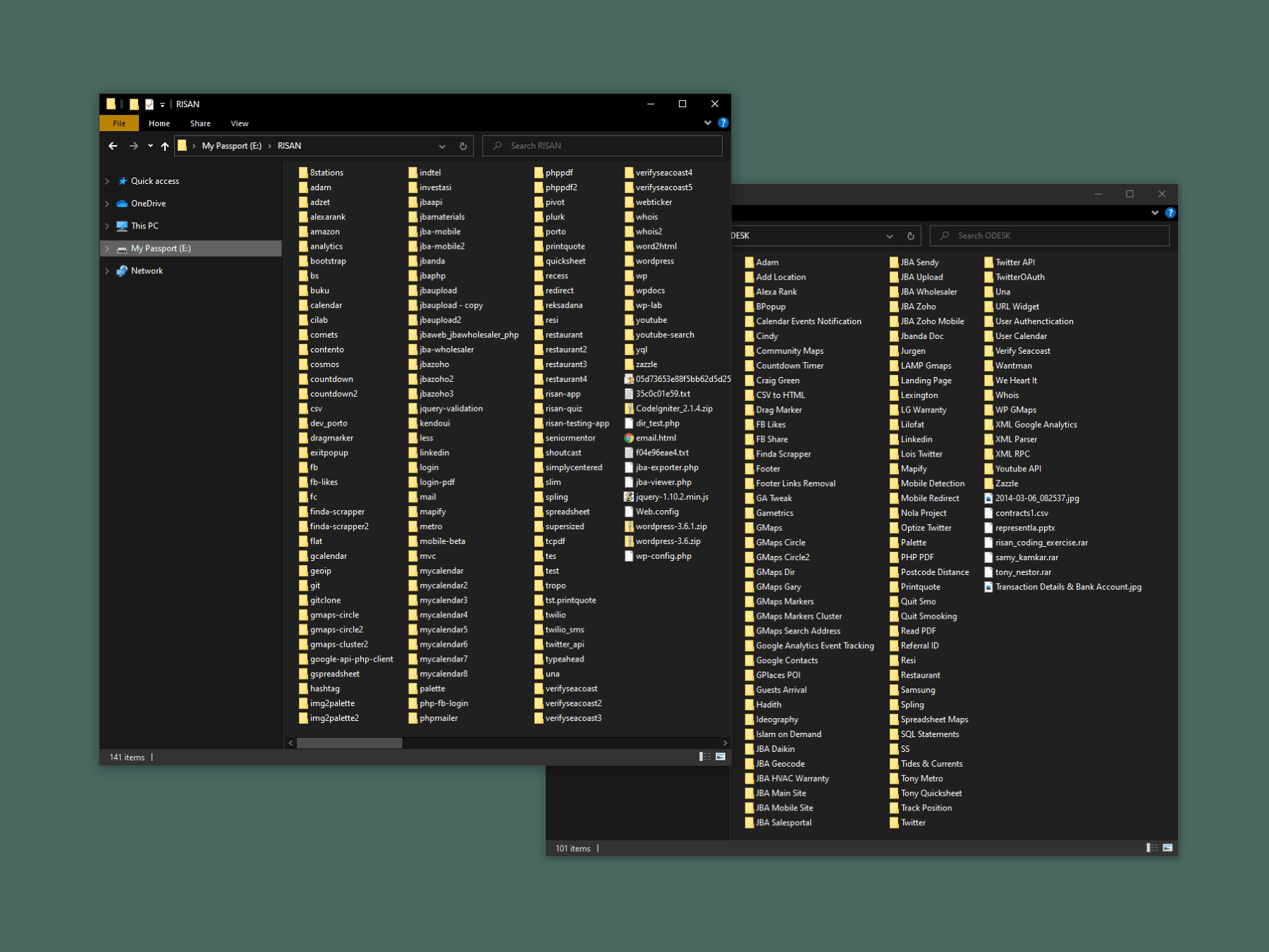This screenshot has height=952, width=1269.
Task: Refresh the ODESK folder window
Action: point(910,236)
